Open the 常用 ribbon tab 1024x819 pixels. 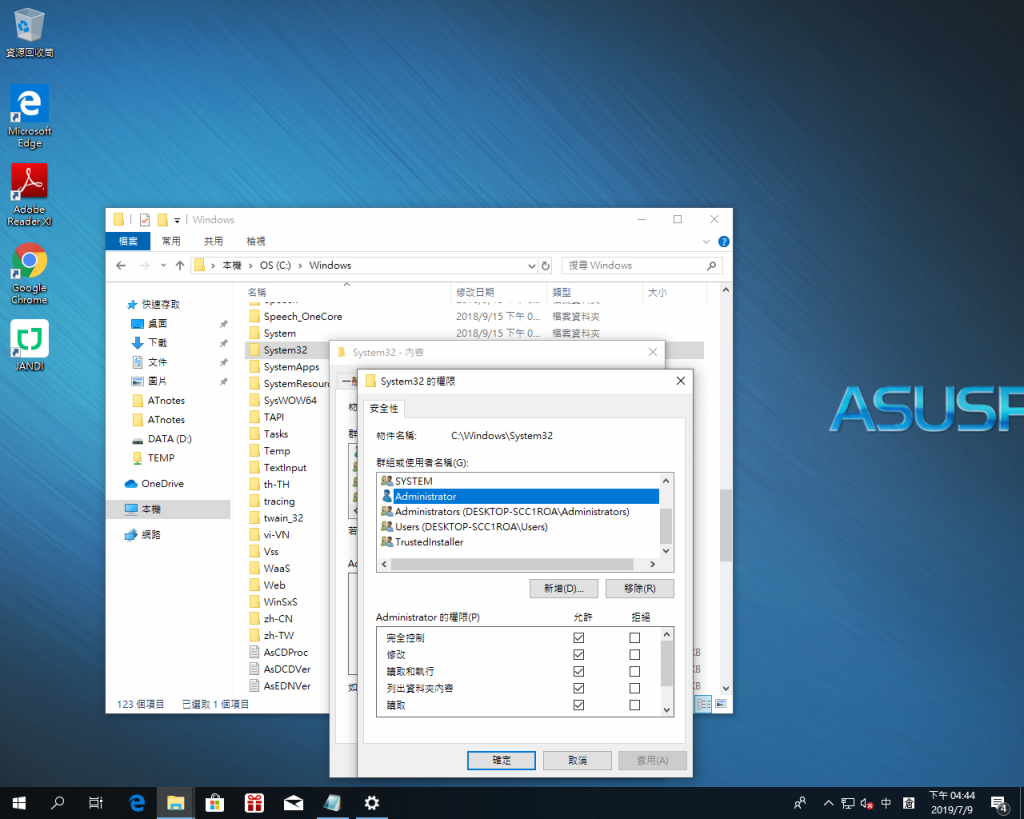[171, 241]
